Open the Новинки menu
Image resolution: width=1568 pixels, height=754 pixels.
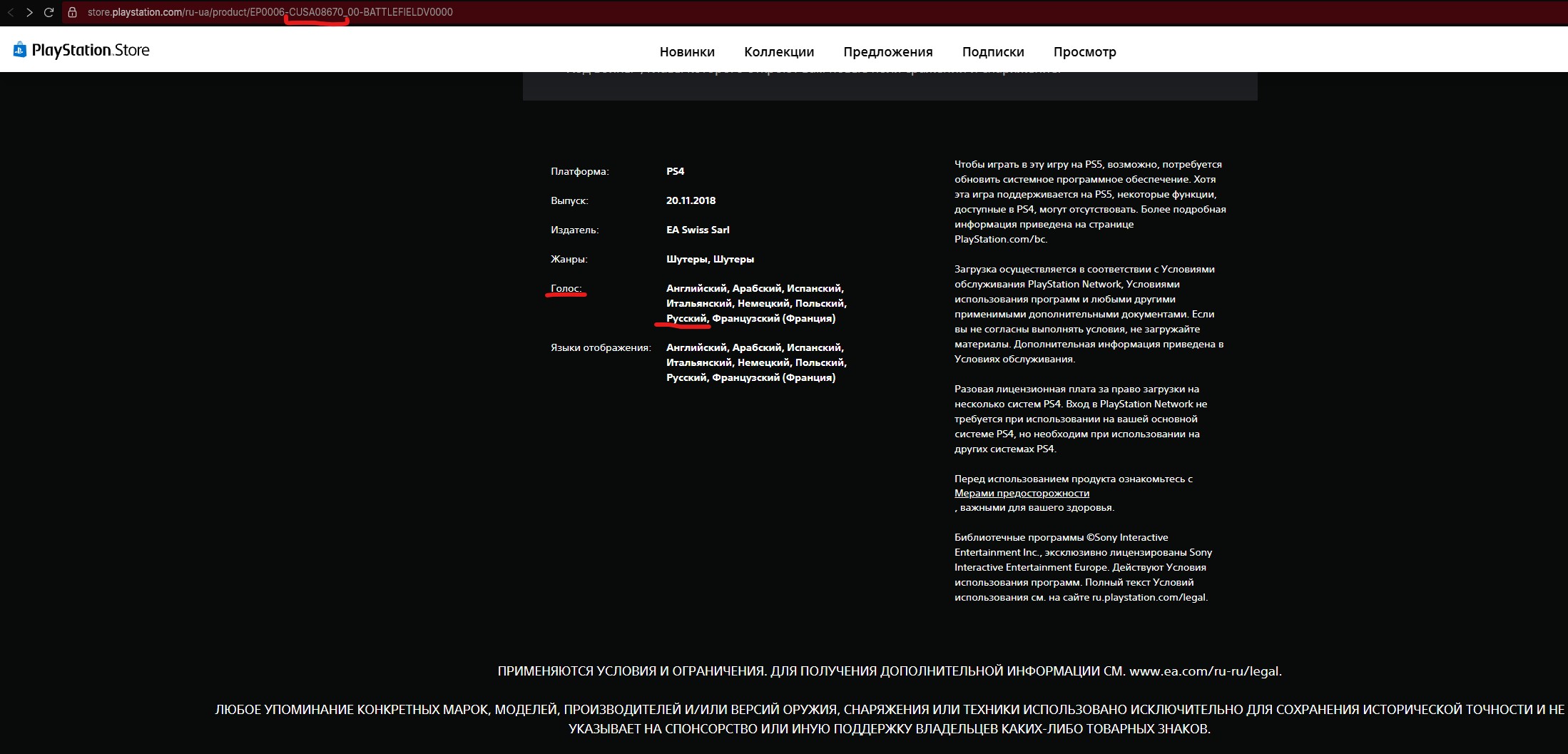pos(687,51)
